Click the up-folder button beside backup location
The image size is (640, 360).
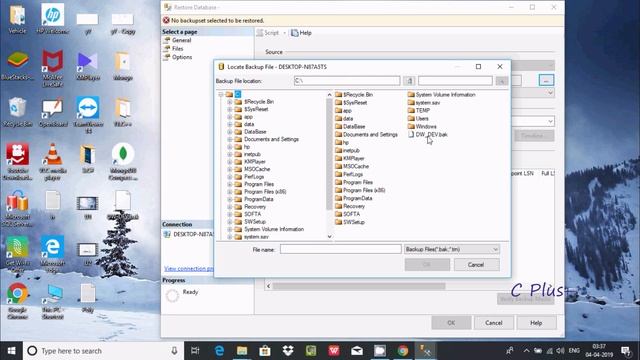[409, 81]
